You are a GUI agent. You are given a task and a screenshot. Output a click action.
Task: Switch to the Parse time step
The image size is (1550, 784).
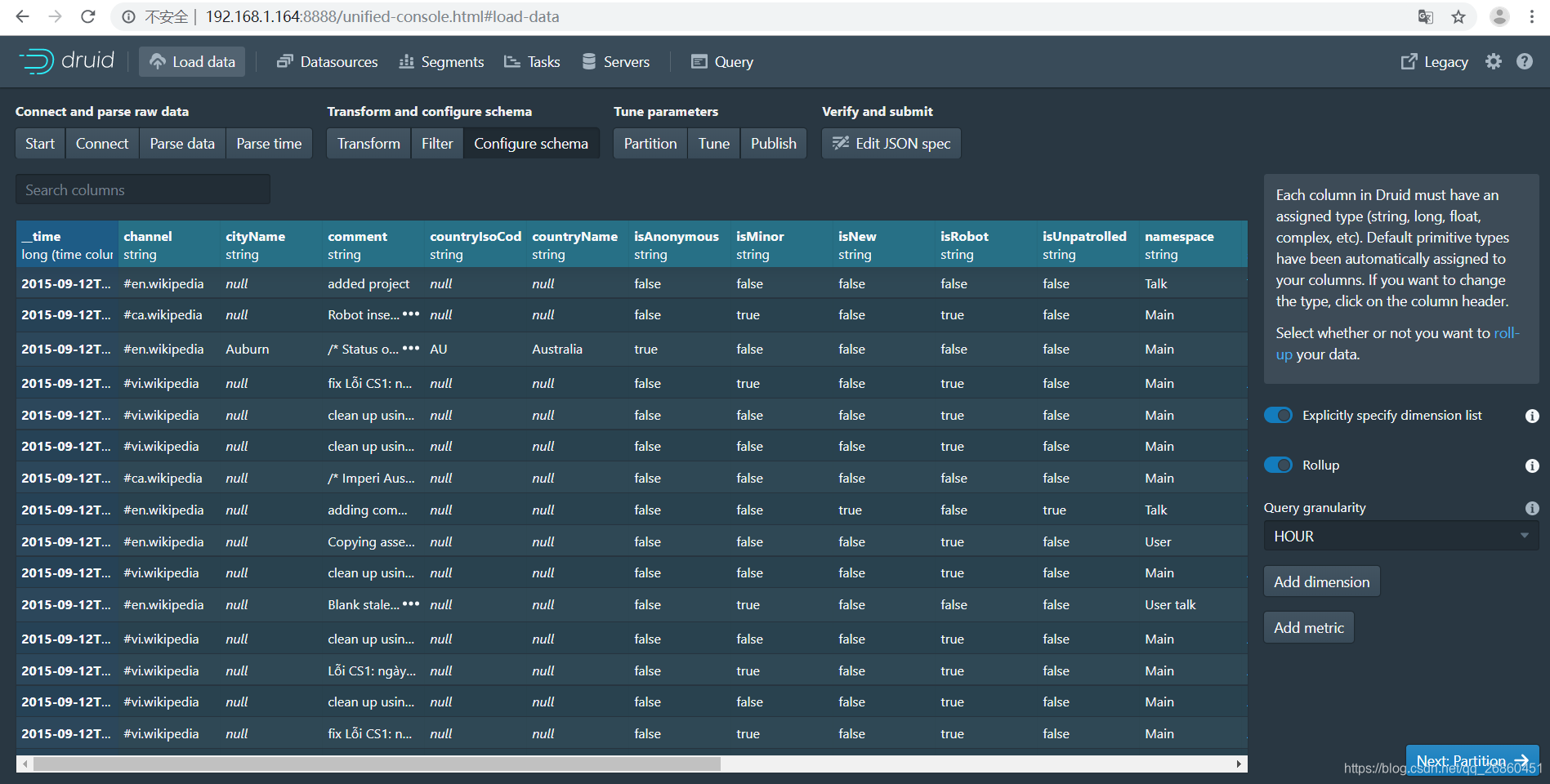269,143
